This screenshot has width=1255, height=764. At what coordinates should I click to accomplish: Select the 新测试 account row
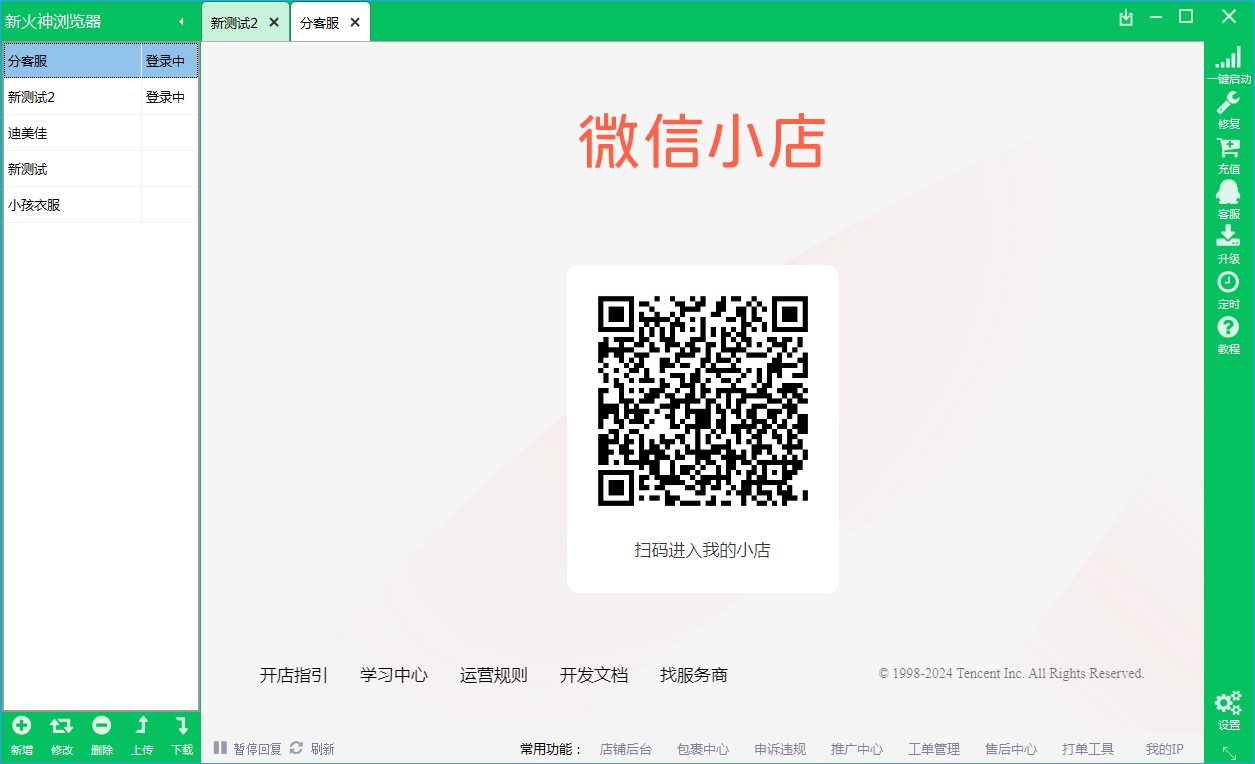tap(101, 169)
